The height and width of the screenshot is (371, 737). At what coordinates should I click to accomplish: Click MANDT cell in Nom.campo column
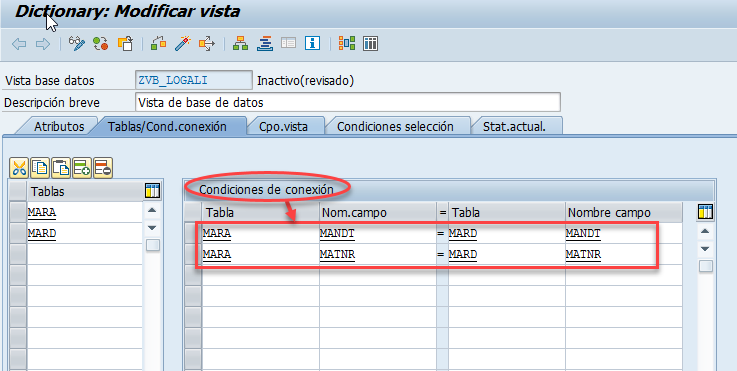377,233
